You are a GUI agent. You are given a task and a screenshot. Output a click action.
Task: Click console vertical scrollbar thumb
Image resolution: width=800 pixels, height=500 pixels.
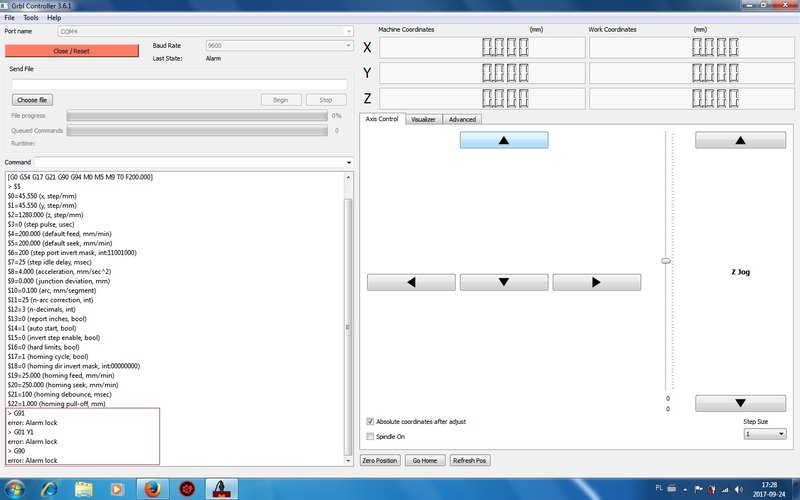[x=348, y=327]
